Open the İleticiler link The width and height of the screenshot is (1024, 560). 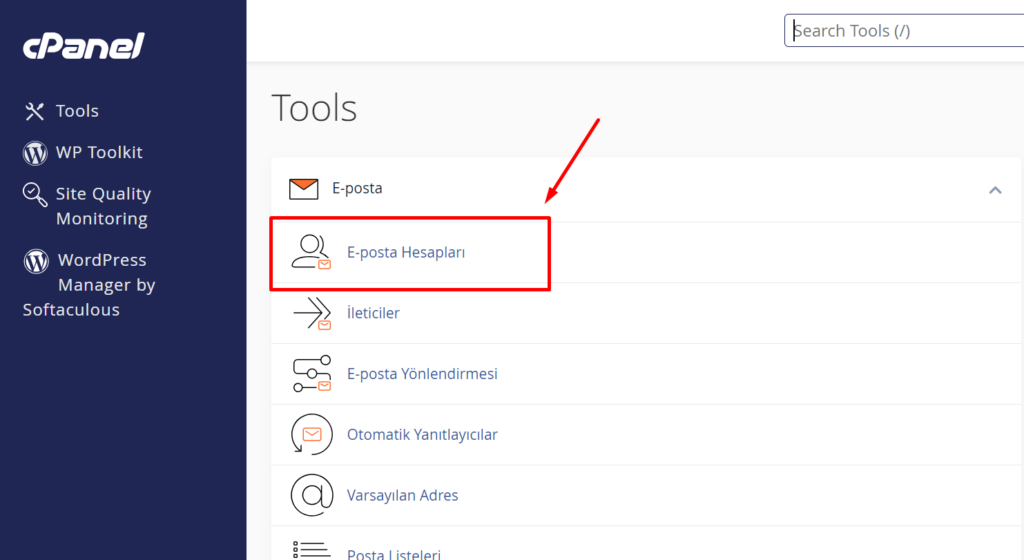pos(373,313)
